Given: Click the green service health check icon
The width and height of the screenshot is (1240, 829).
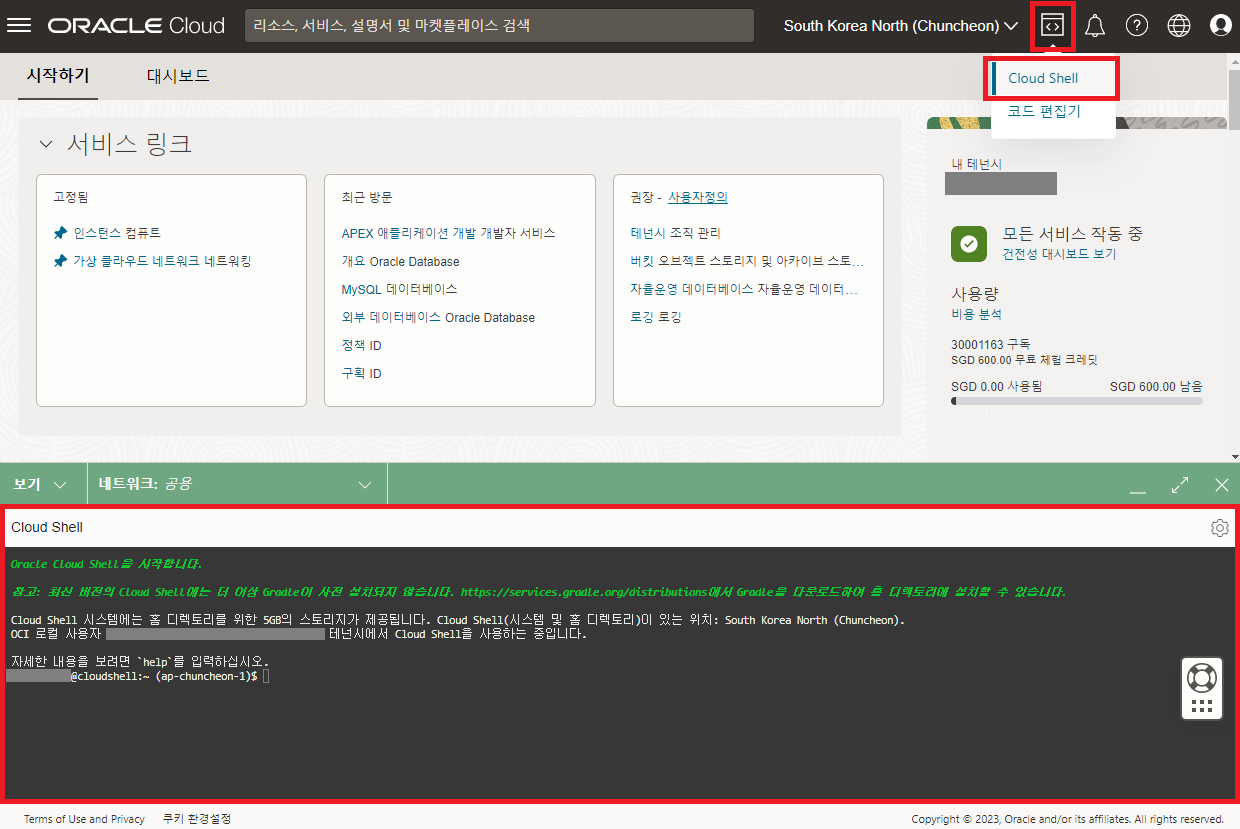Looking at the screenshot, I should (969, 243).
